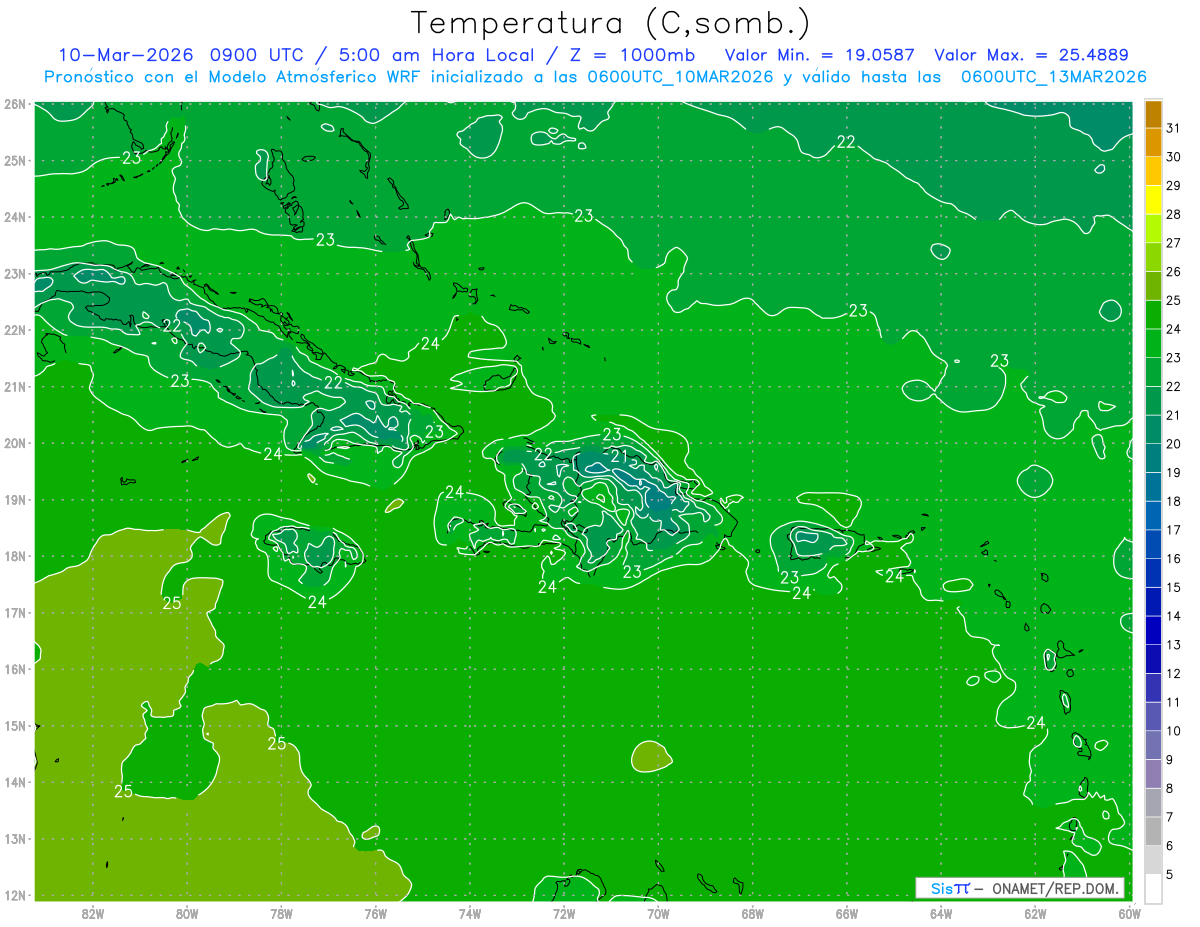Screen dimensions: 1200x927
Task: Click the "0600UTC_13MAR2026" valid-until time
Action: coord(1053,77)
